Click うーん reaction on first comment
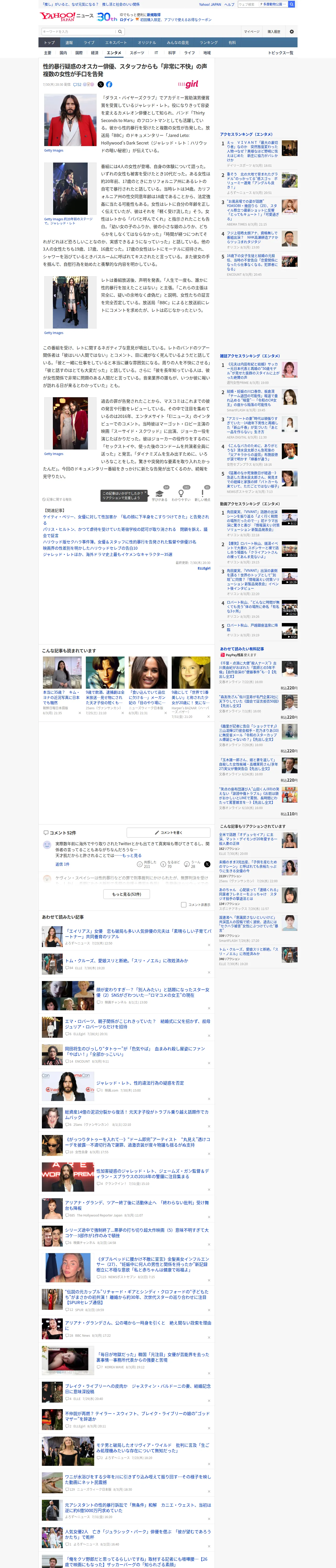336x1568 pixels. (x=192, y=864)
